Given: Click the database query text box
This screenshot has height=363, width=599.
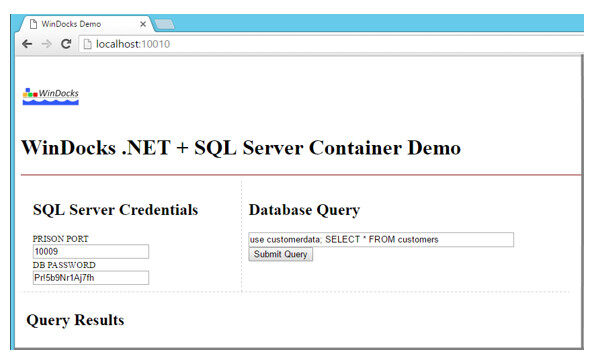Looking at the screenshot, I should point(381,240).
